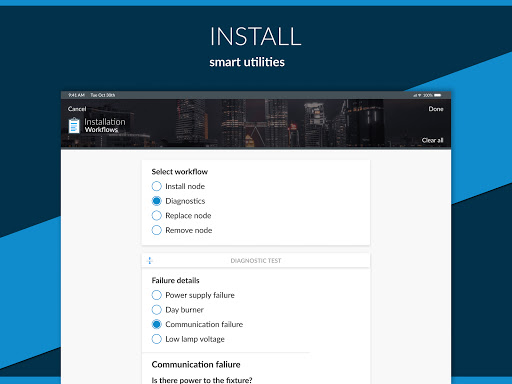The image size is (512, 384).
Task: Click the time display in status bar
Action: [x=76, y=95]
